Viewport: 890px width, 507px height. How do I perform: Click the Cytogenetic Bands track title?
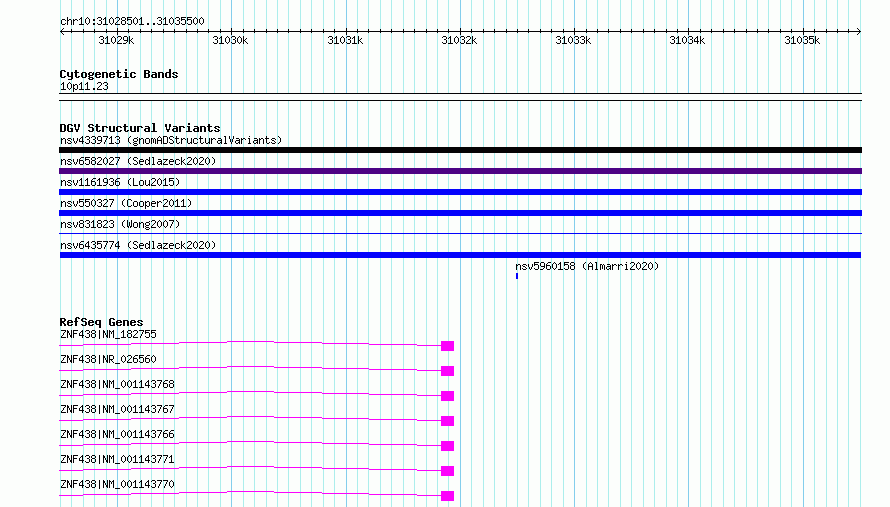(119, 74)
